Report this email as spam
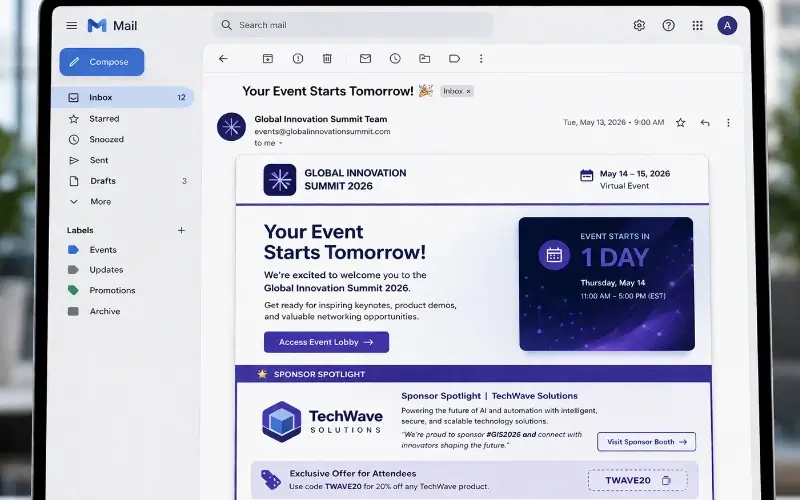This screenshot has width=800, height=500. coord(298,59)
